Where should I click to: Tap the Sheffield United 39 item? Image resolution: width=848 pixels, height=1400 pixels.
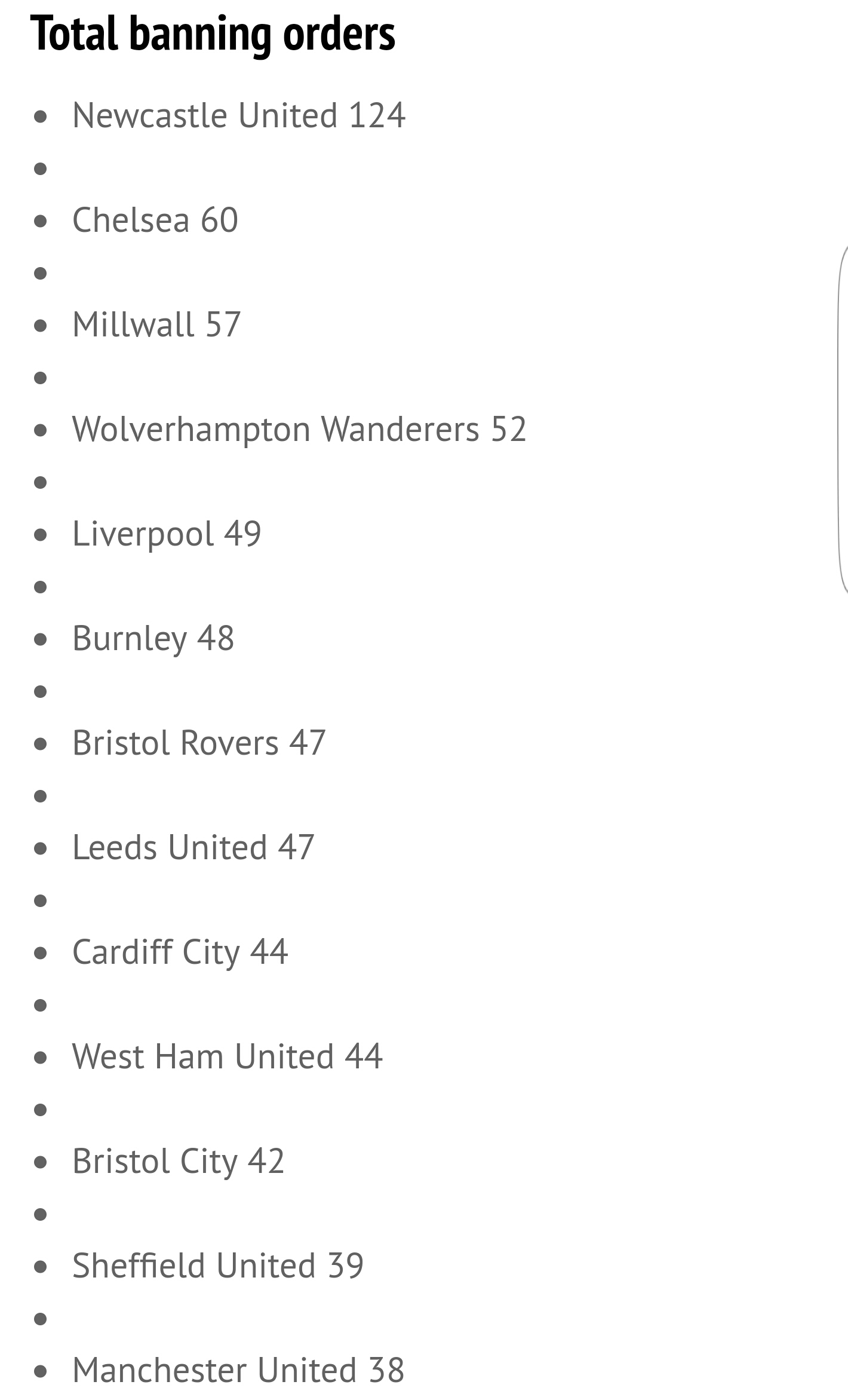tap(218, 1266)
